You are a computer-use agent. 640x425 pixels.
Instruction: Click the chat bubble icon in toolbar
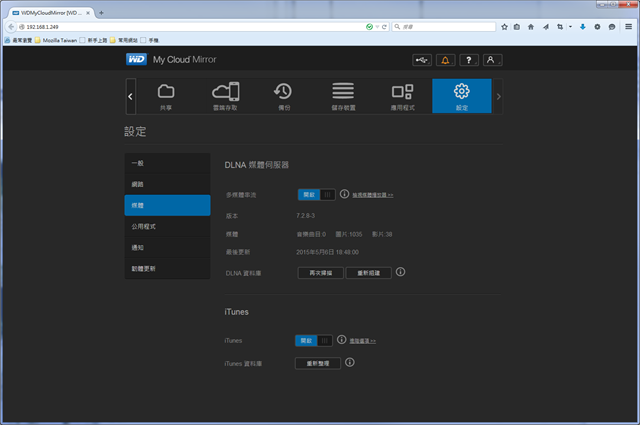[x=612, y=27]
